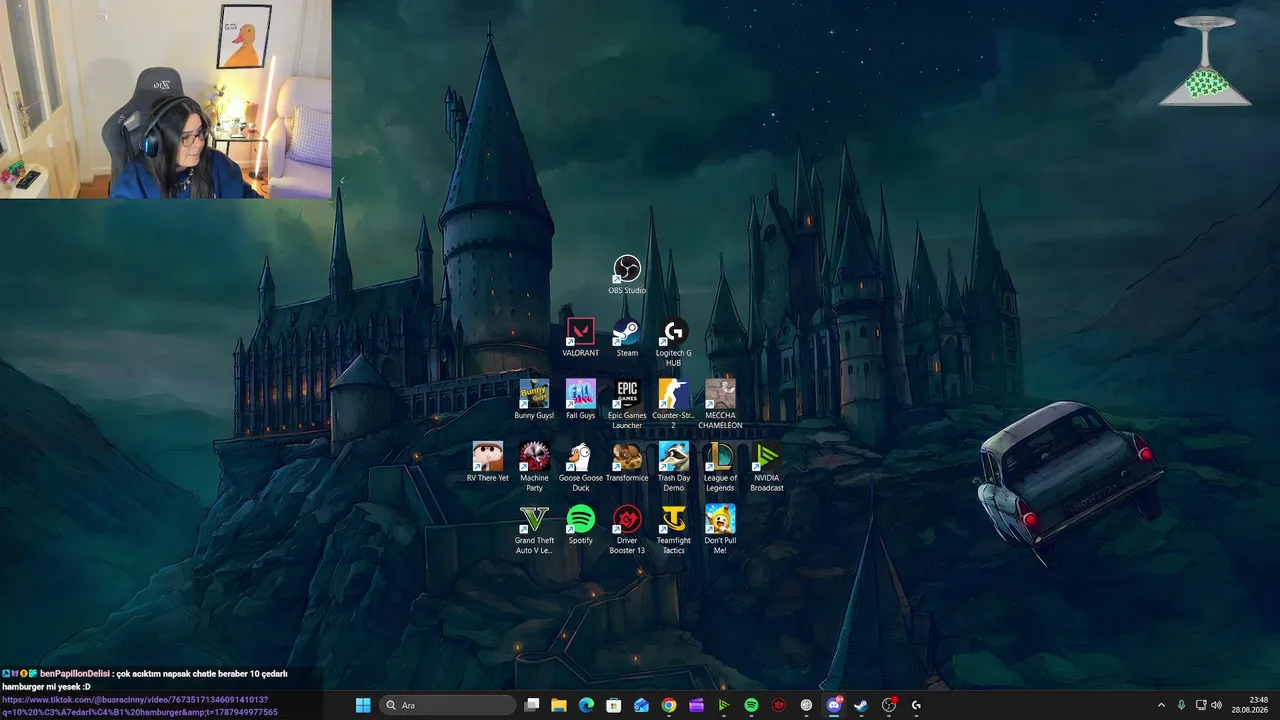Select the Spotify desktop shortcut
The width and height of the screenshot is (1280, 720).
(580, 525)
